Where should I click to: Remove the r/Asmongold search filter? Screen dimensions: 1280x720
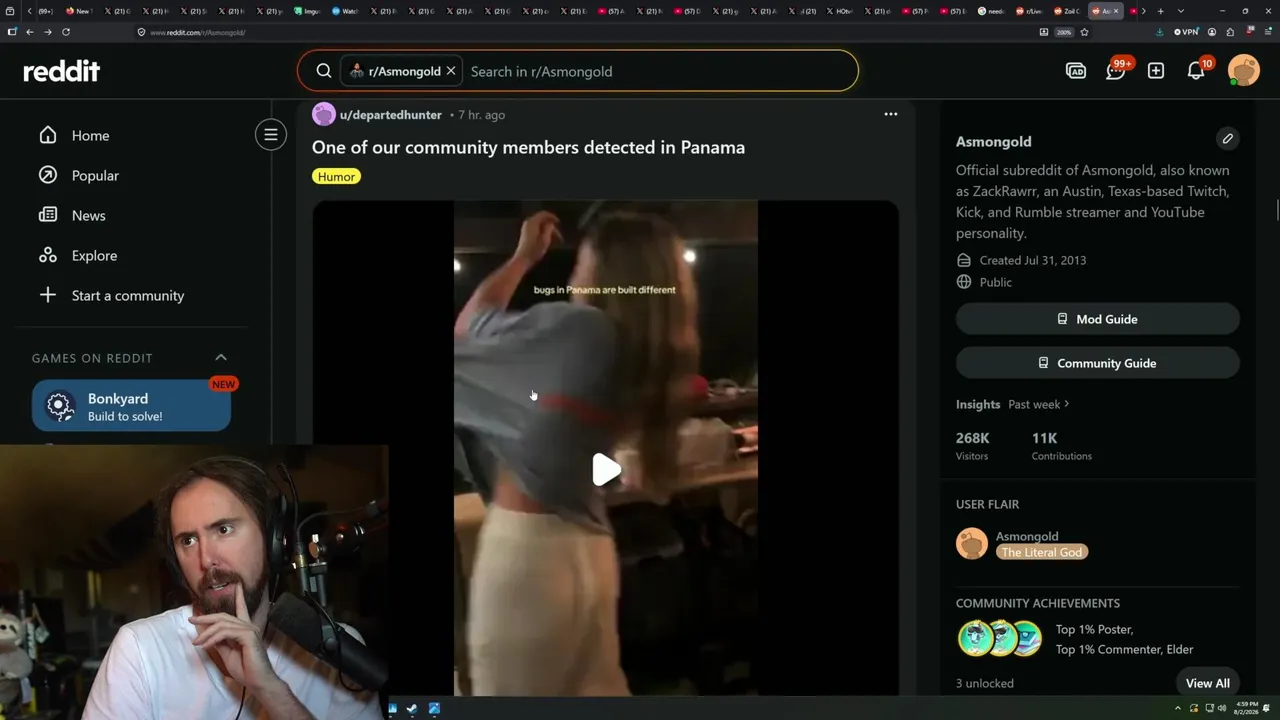pyautogui.click(x=451, y=71)
